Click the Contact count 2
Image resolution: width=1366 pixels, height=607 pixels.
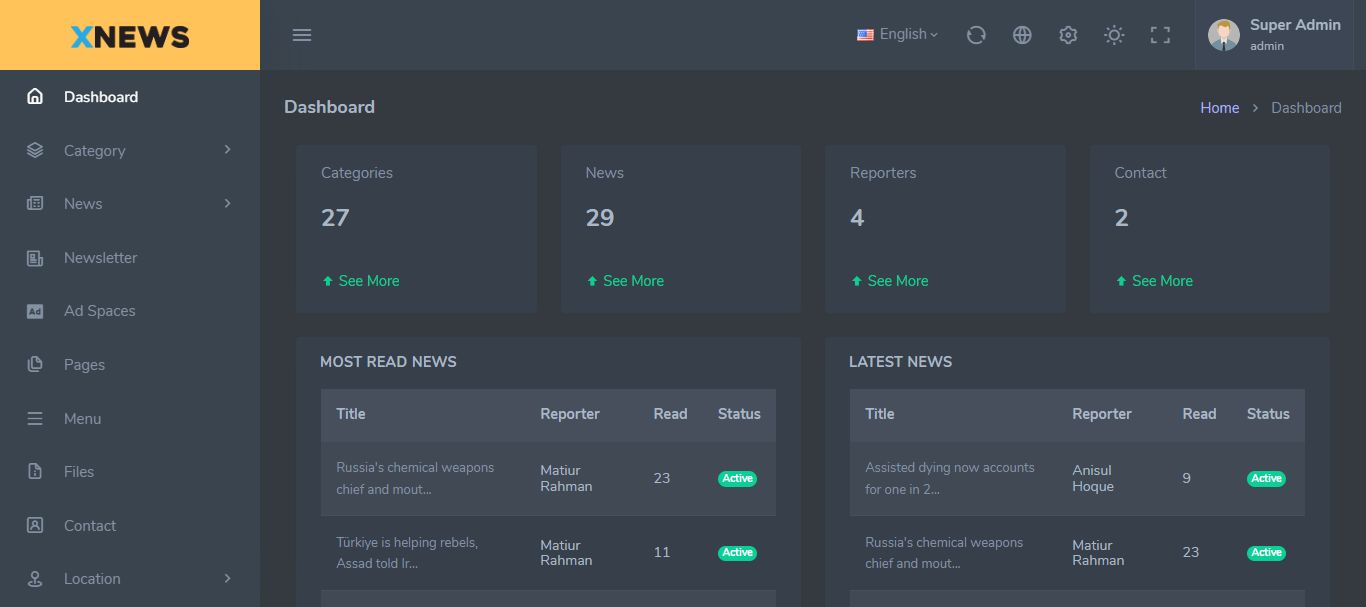point(1122,218)
